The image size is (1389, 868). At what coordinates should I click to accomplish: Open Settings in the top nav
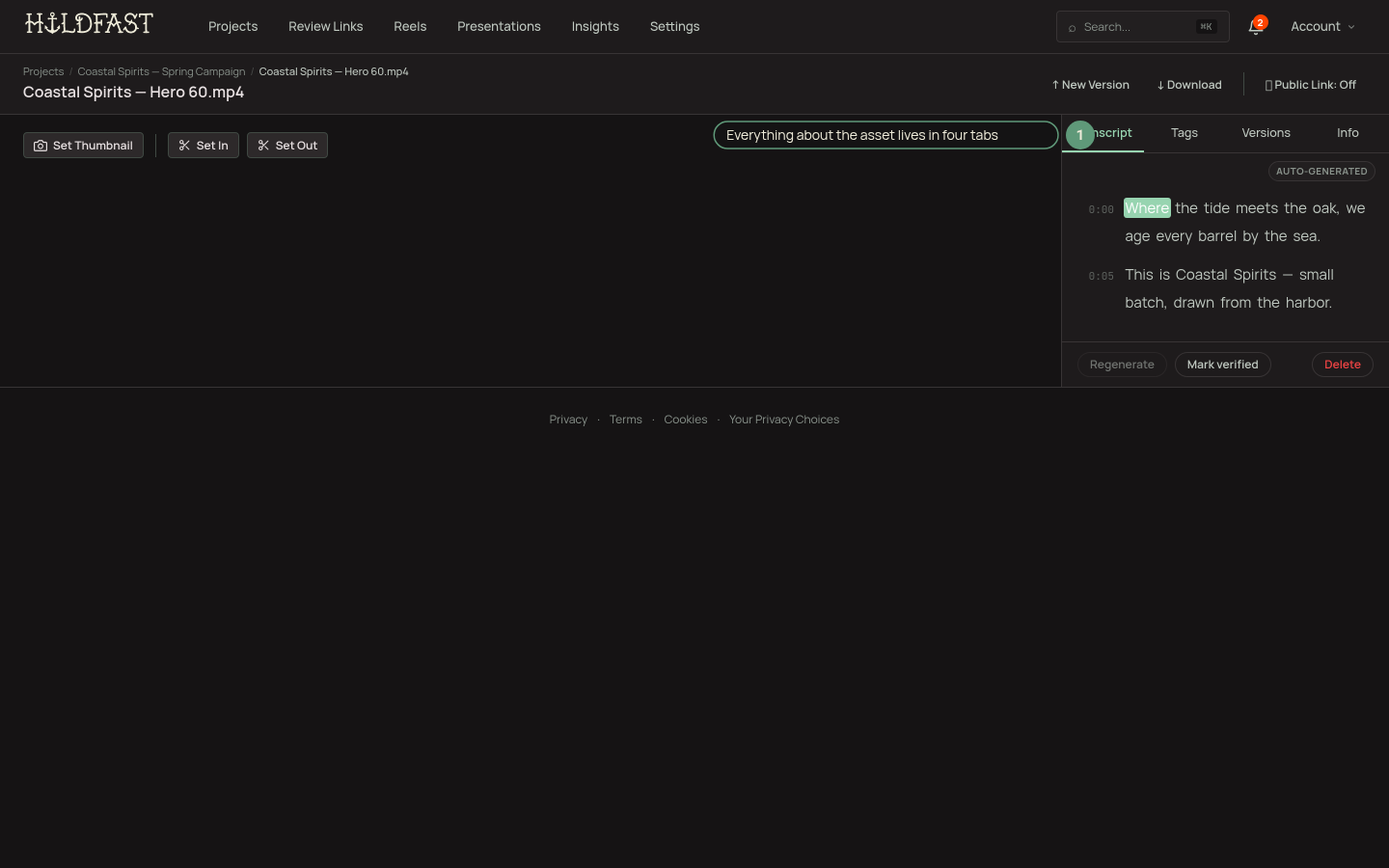coord(674,27)
